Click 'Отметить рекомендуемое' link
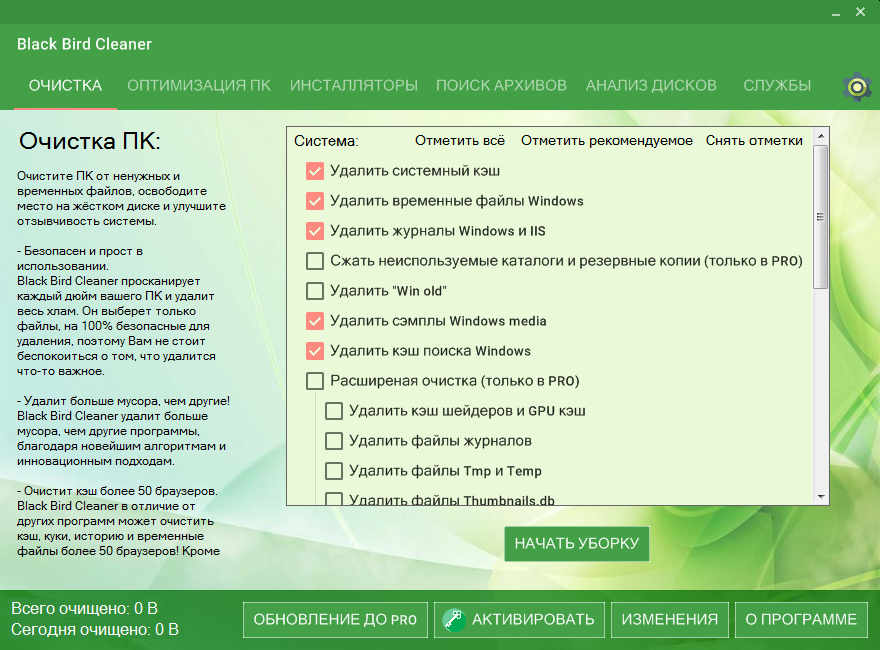 (607, 140)
